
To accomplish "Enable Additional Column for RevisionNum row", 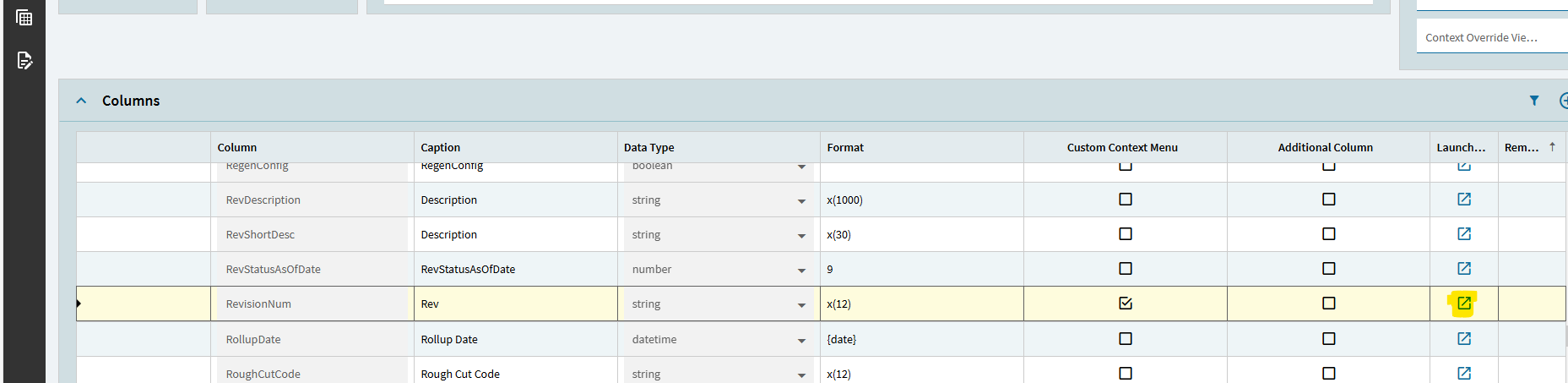I will pyautogui.click(x=1328, y=303).
